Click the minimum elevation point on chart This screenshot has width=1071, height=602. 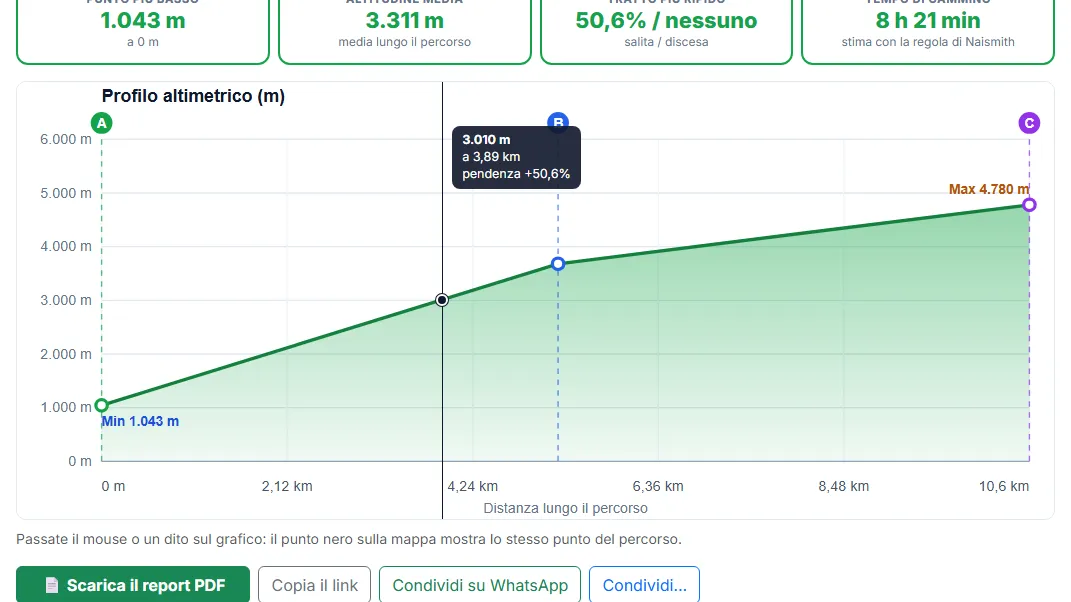click(x=102, y=405)
